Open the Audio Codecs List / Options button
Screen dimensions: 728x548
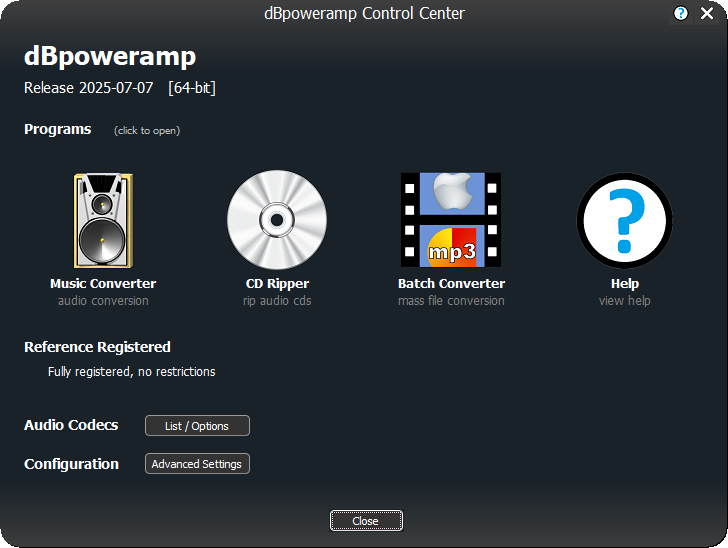197,425
